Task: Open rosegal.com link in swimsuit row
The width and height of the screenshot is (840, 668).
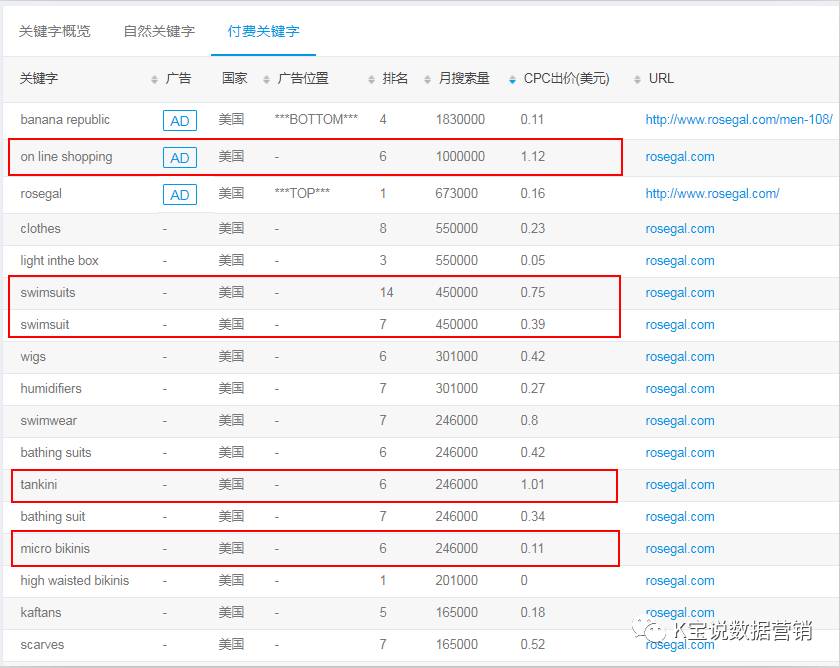Action: (680, 325)
